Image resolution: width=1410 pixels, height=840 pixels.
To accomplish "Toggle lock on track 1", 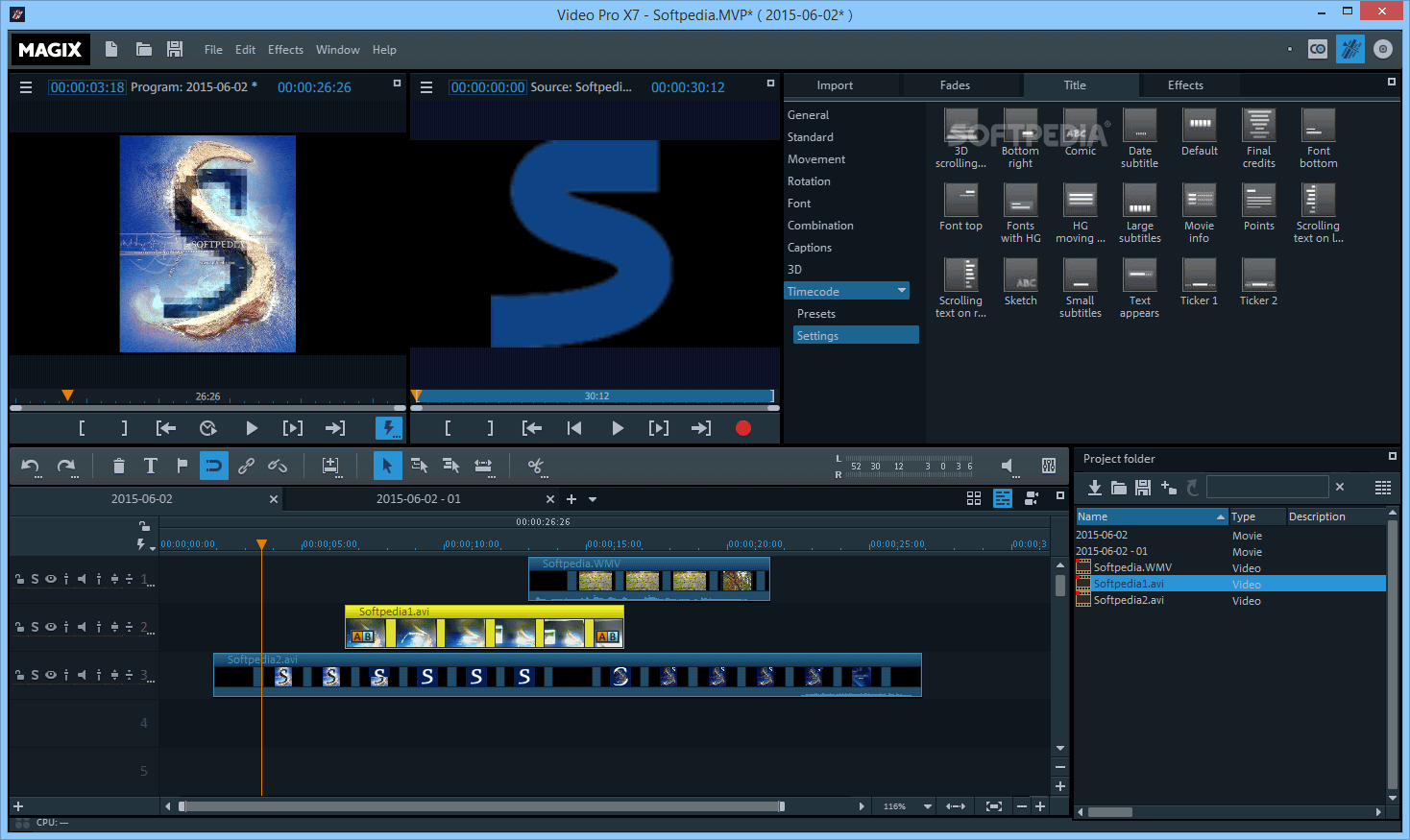I will [19, 579].
